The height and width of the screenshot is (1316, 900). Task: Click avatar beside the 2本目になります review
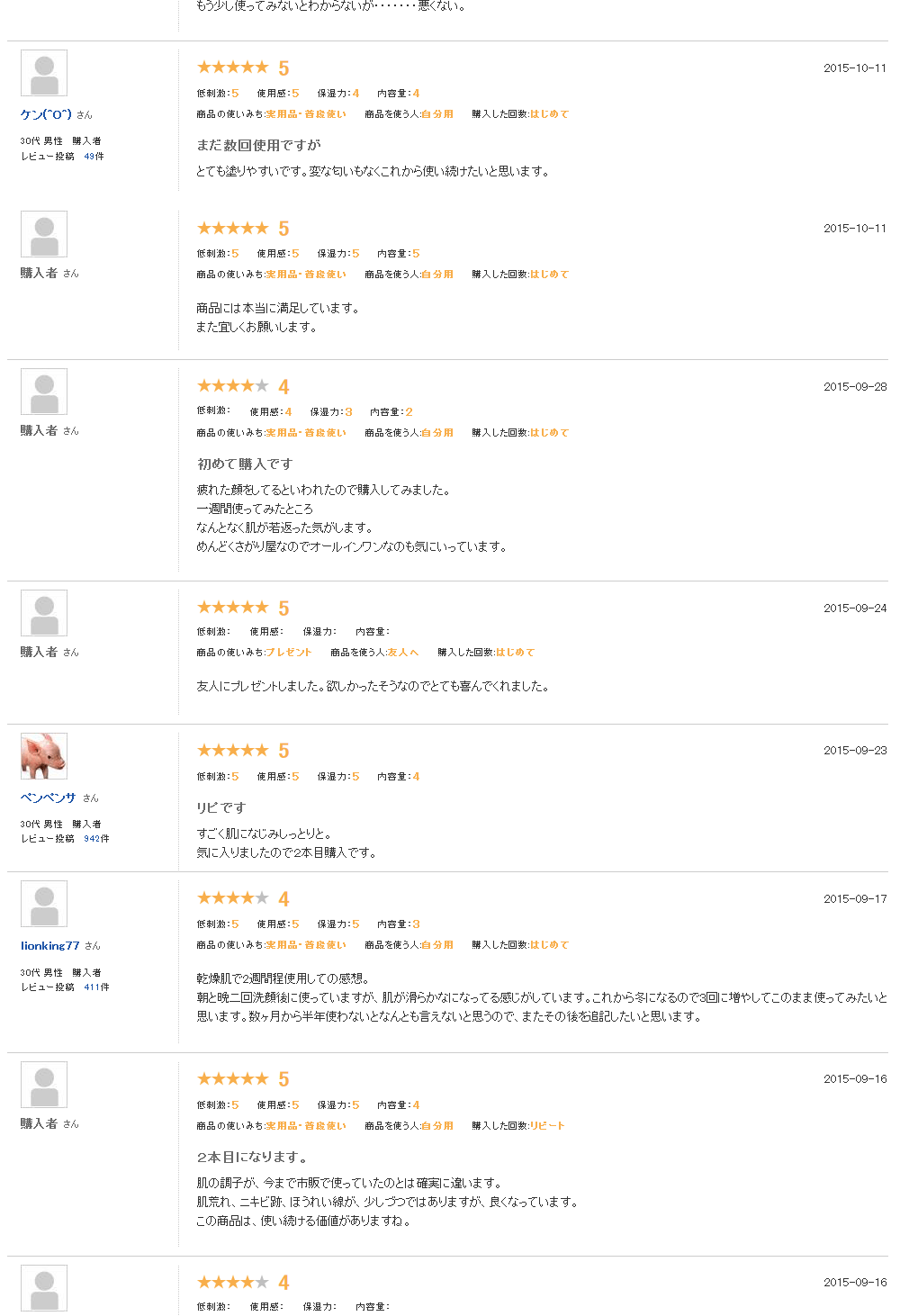[x=44, y=1085]
